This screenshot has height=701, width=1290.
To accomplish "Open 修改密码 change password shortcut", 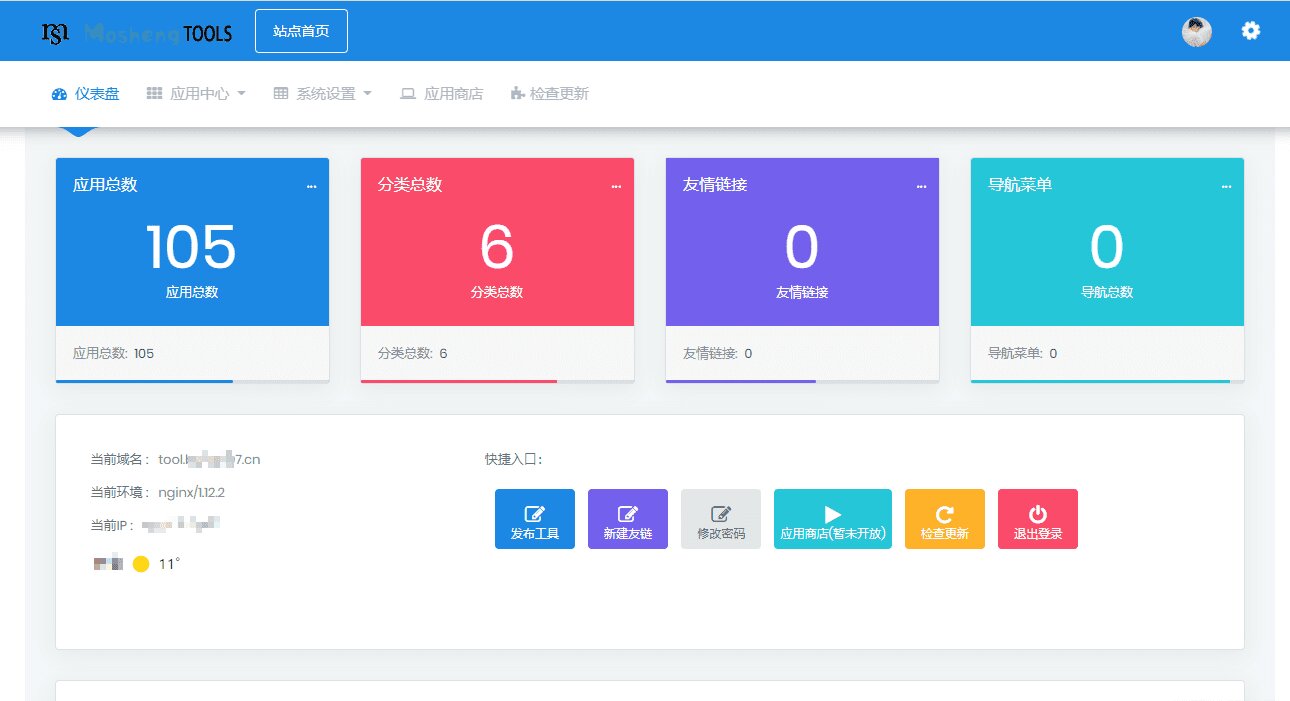I will click(720, 519).
